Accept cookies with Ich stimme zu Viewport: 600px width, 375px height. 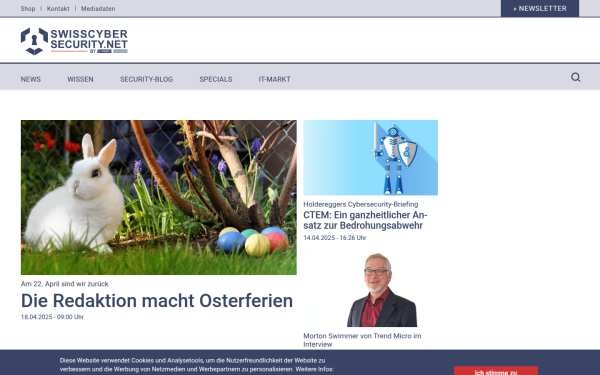point(496,371)
